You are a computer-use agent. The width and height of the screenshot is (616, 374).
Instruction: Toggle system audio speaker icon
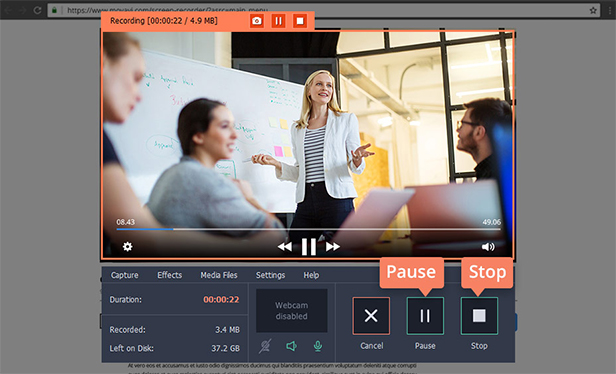(x=292, y=346)
